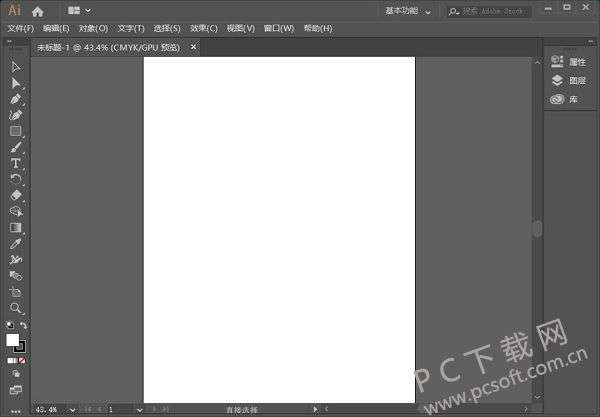
Task: Select the Zoom magnifier tool
Action: tap(15, 308)
